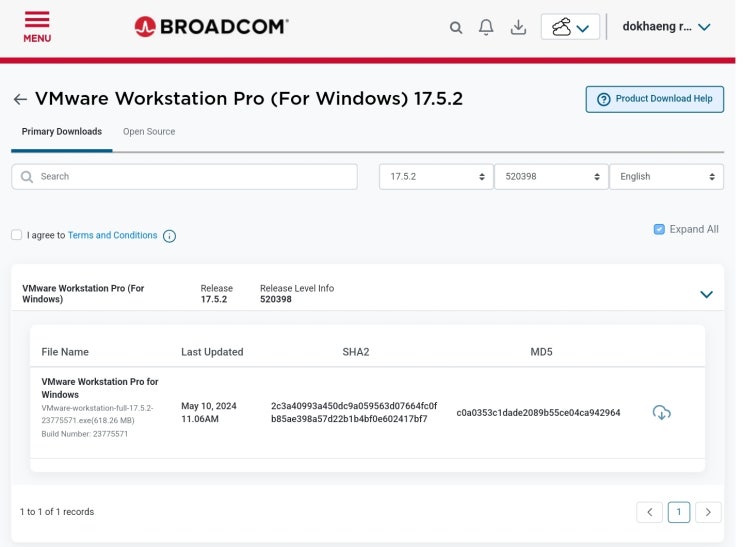
Task: Click the May 10, 2024 date cell
Action: [x=208, y=412]
